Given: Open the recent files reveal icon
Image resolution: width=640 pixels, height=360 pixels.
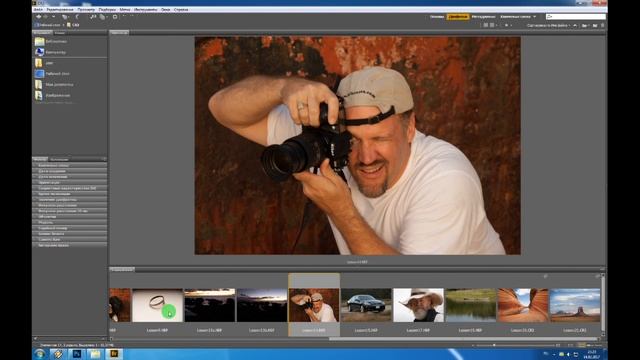Looking at the screenshot, I should point(65,17).
